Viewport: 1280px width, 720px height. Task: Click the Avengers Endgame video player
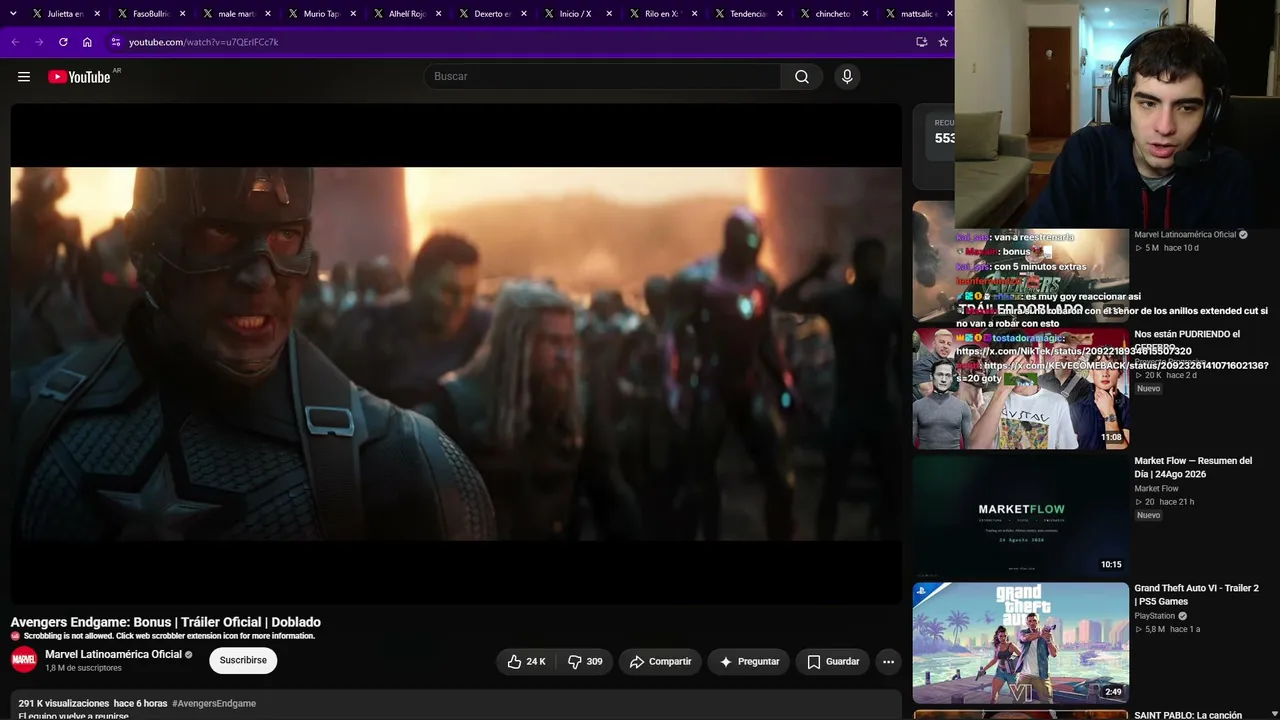tap(456, 354)
